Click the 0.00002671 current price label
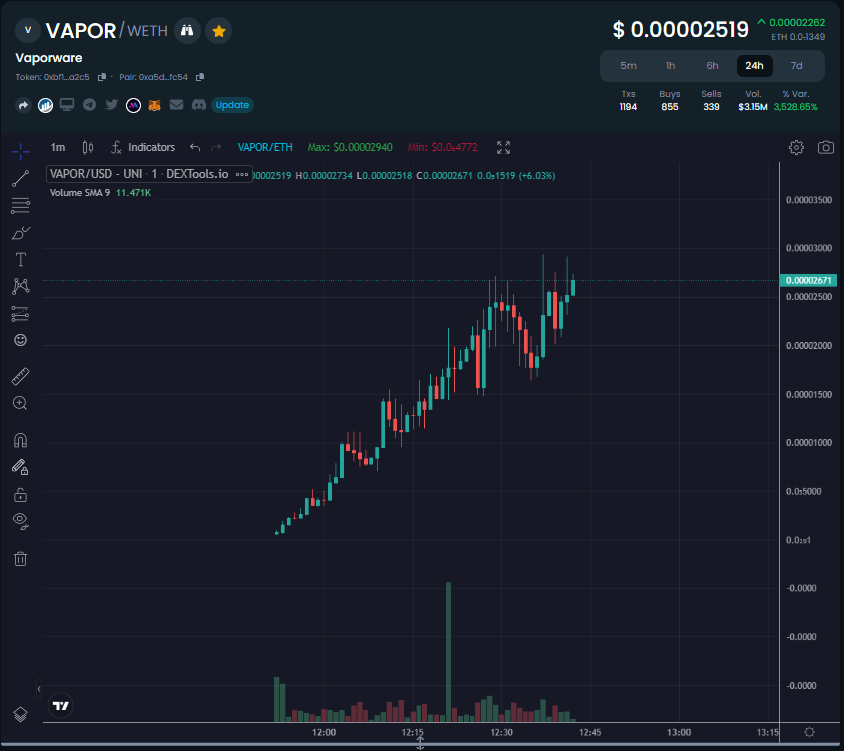 pyautogui.click(x=808, y=280)
